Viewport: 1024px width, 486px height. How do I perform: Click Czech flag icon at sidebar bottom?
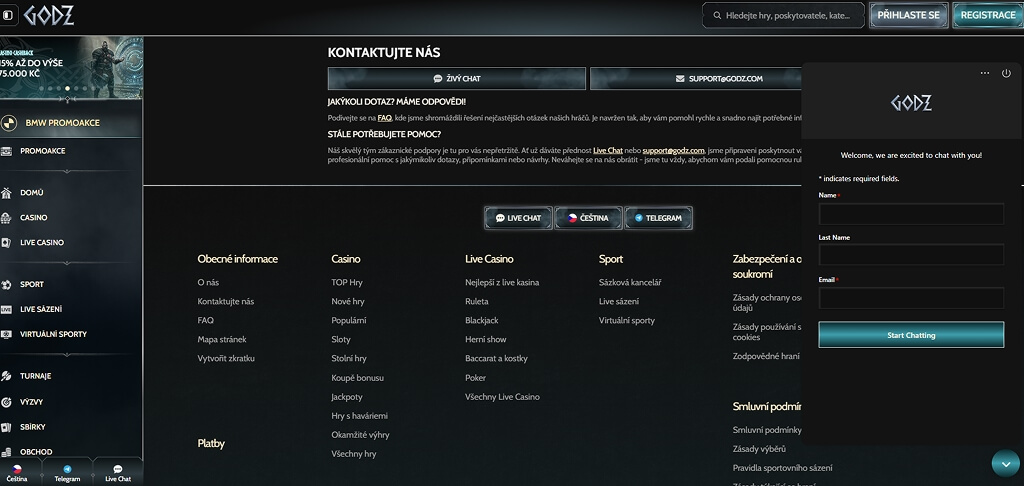click(x=17, y=469)
